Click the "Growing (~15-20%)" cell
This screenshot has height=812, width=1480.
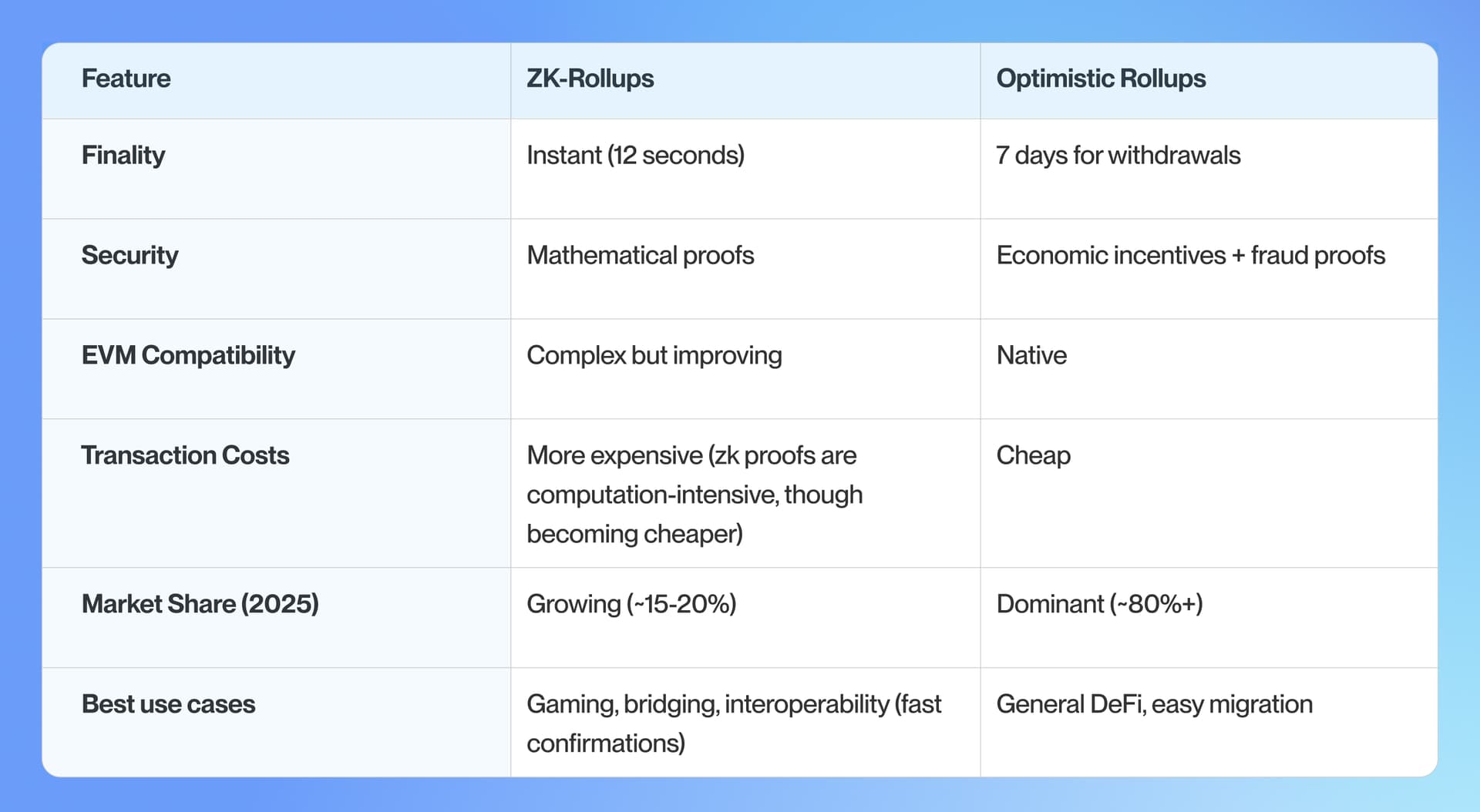point(631,605)
